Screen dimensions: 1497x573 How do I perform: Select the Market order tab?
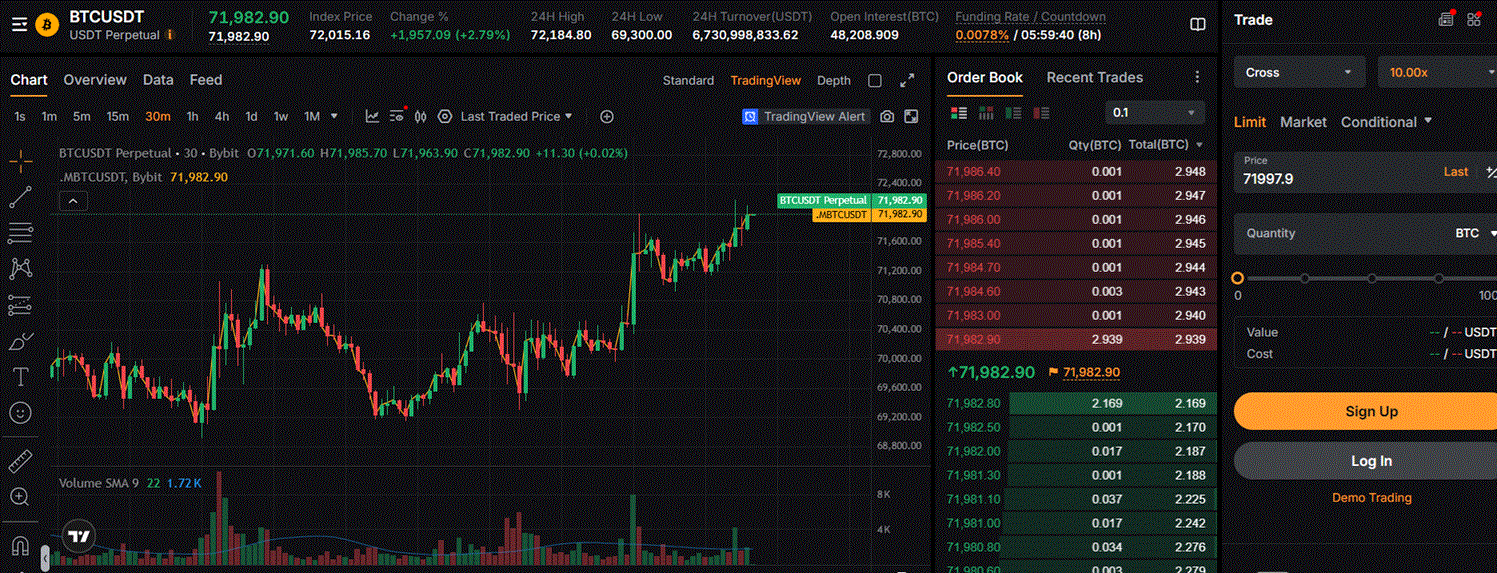pyautogui.click(x=1303, y=122)
